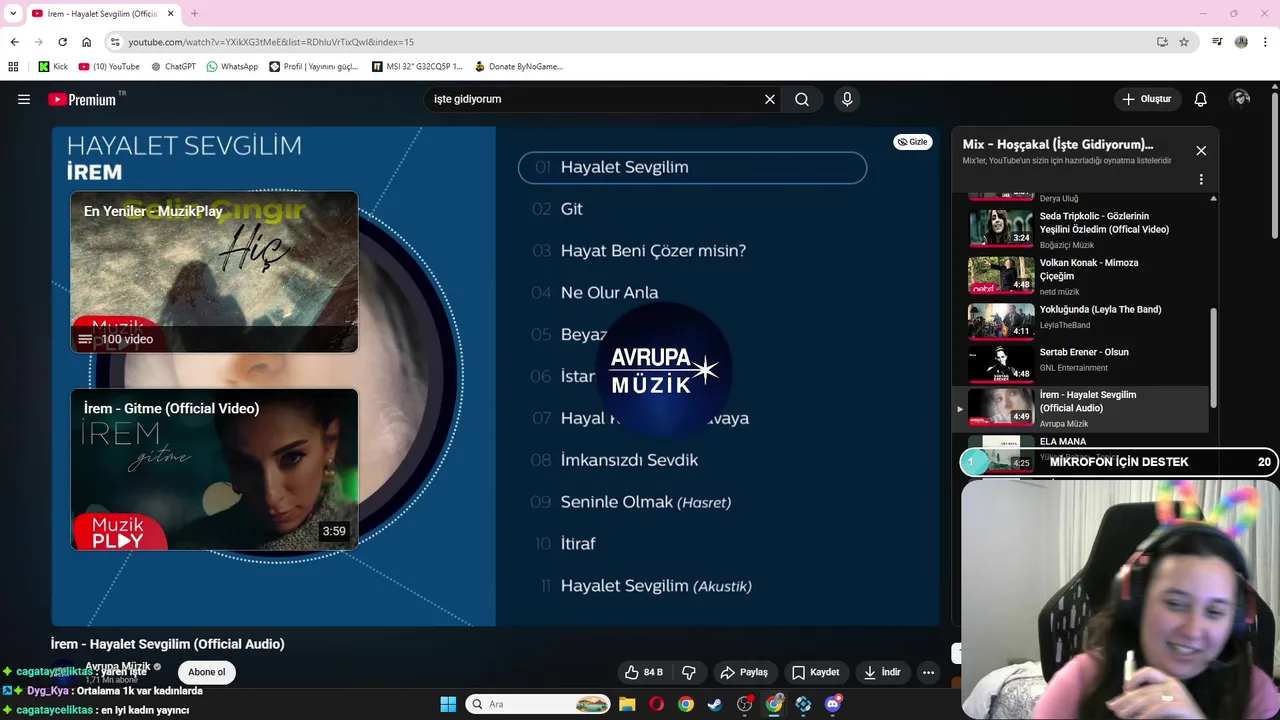Viewport: 1280px width, 720px height.
Task: Clear the search box with the X
Action: pos(770,99)
